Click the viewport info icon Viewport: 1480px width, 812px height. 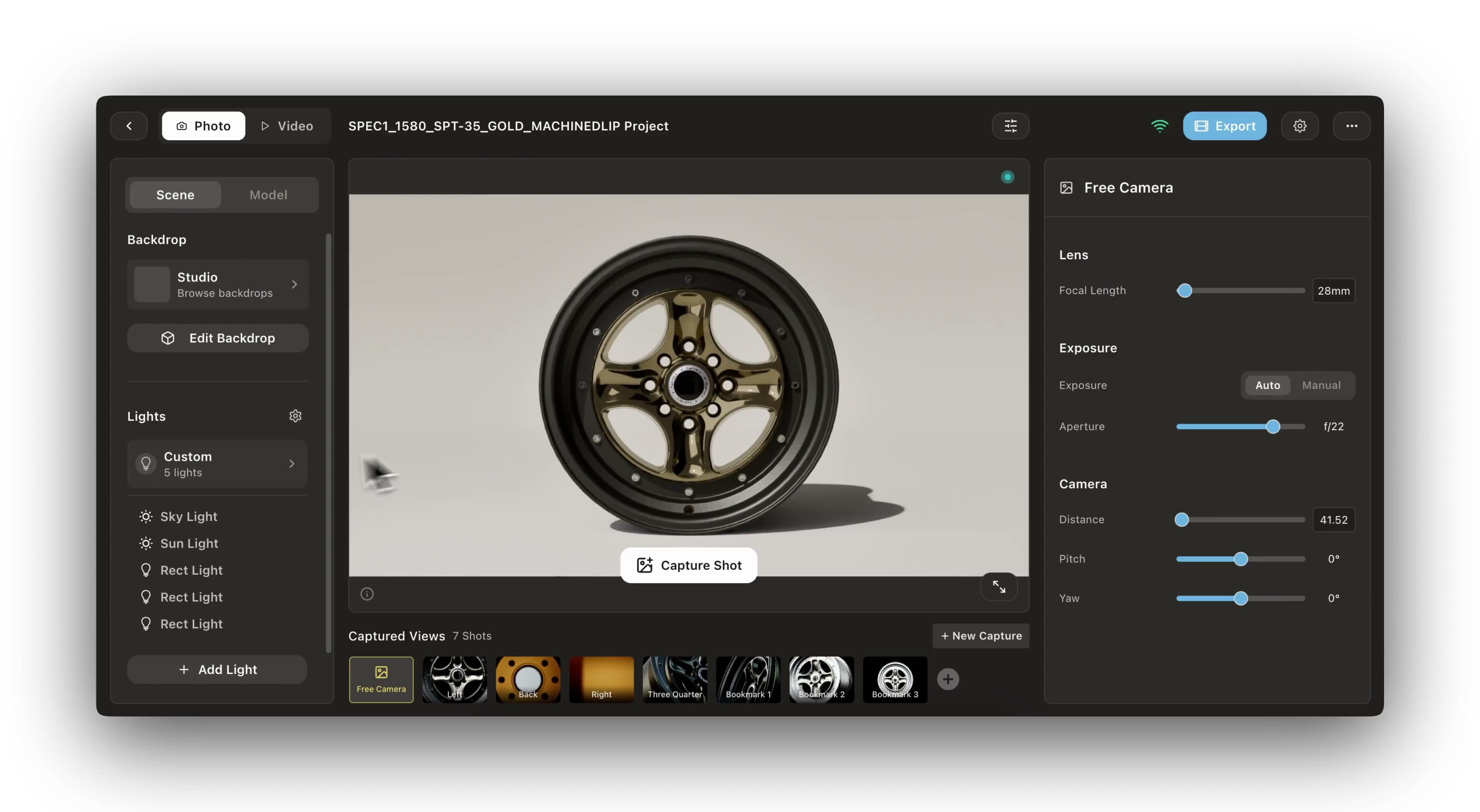coord(367,594)
